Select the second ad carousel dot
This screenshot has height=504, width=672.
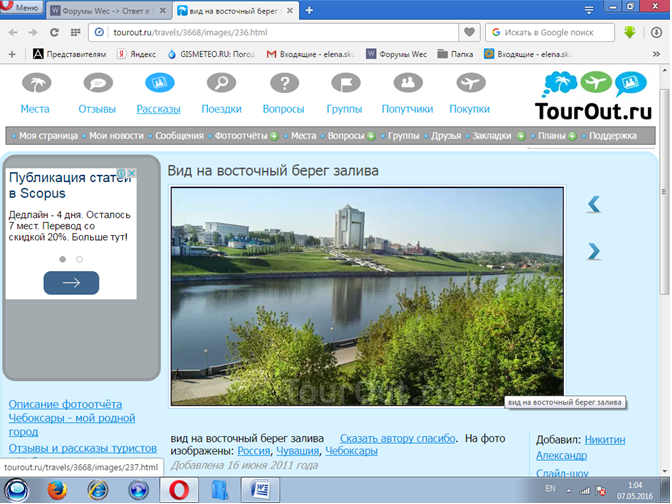pyautogui.click(x=79, y=259)
